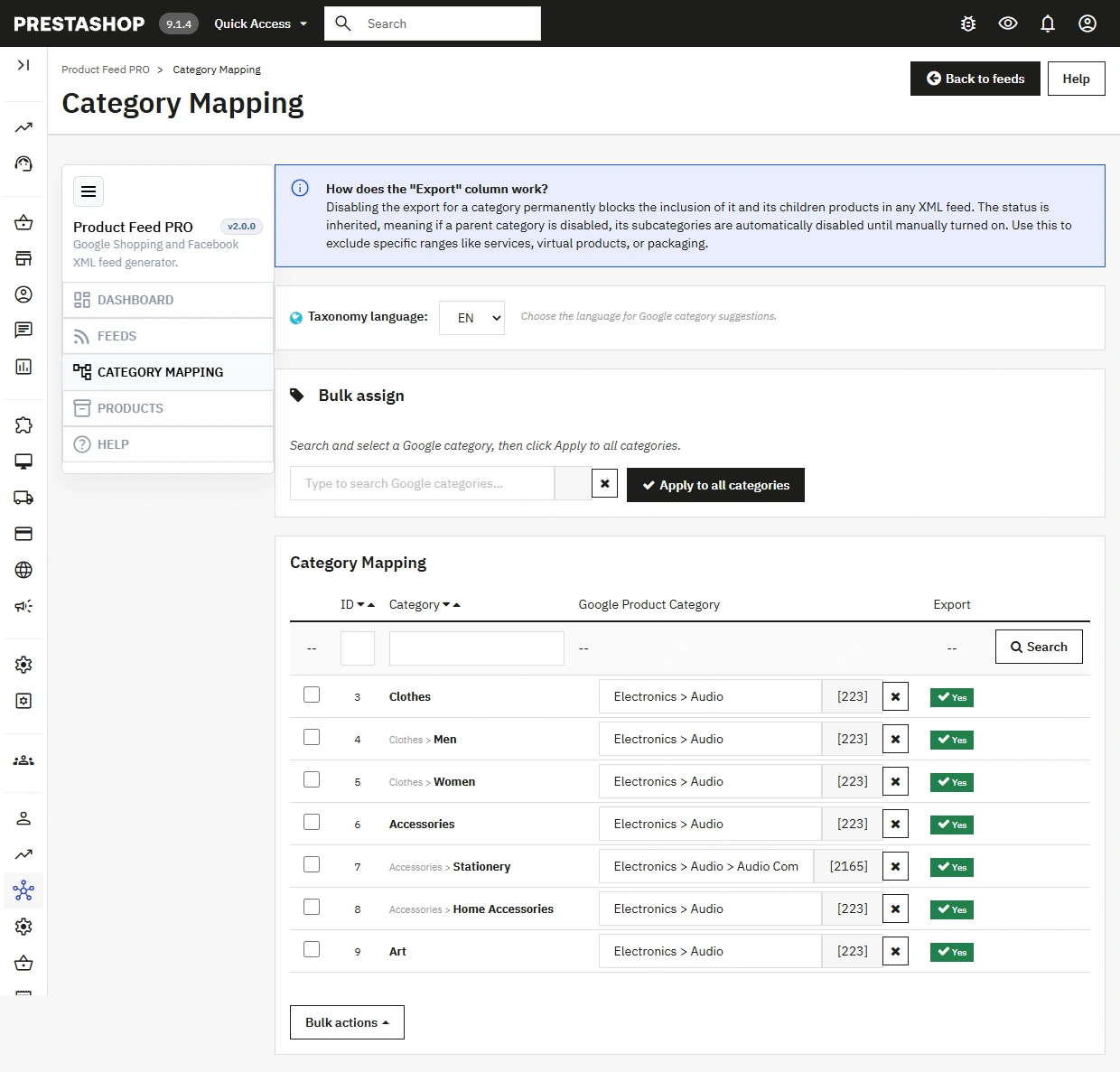Viewport: 1120px width, 1072px height.
Task: Open Google category field for Home Accessories row
Action: tap(710, 909)
